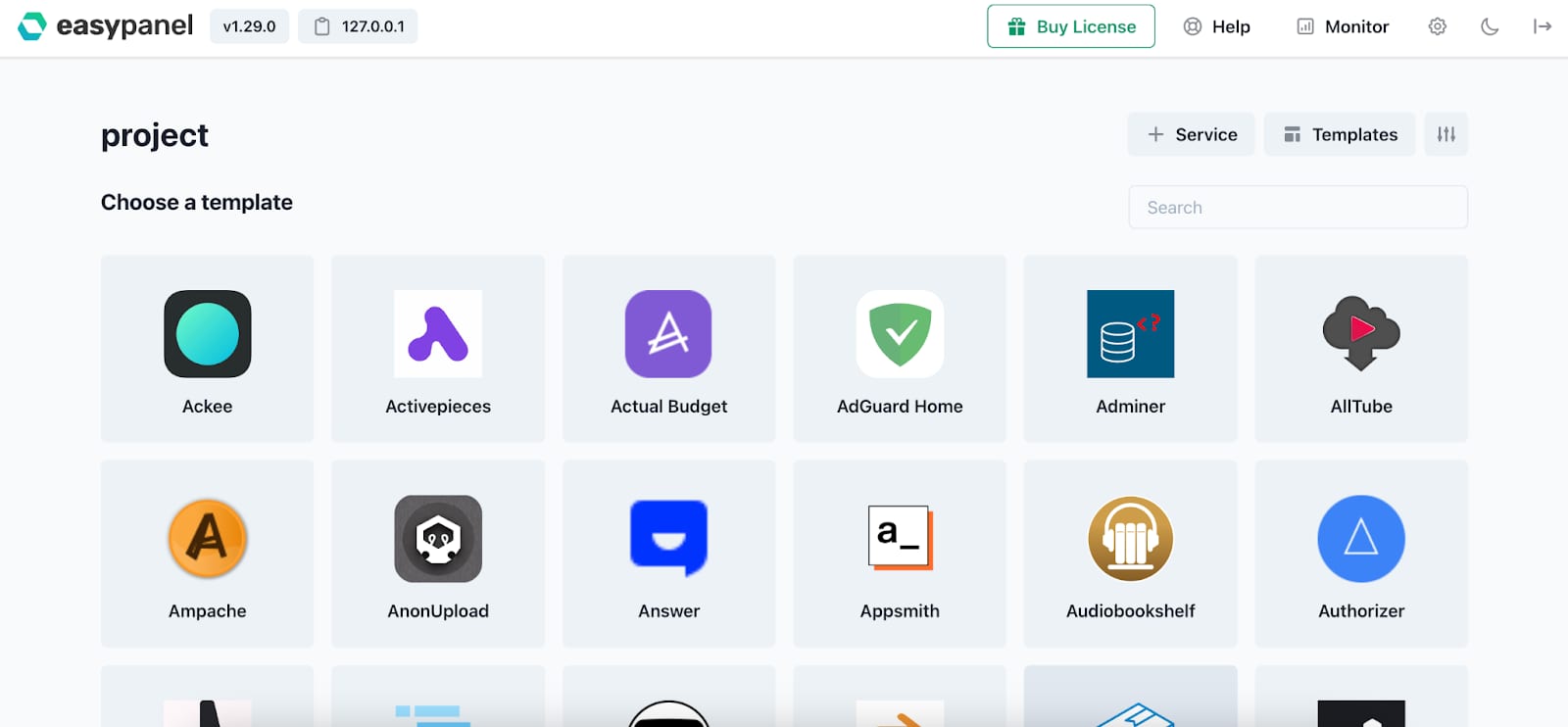Choose the Actual Budget template icon
Viewport: 1568px width, 727px height.
(x=668, y=334)
